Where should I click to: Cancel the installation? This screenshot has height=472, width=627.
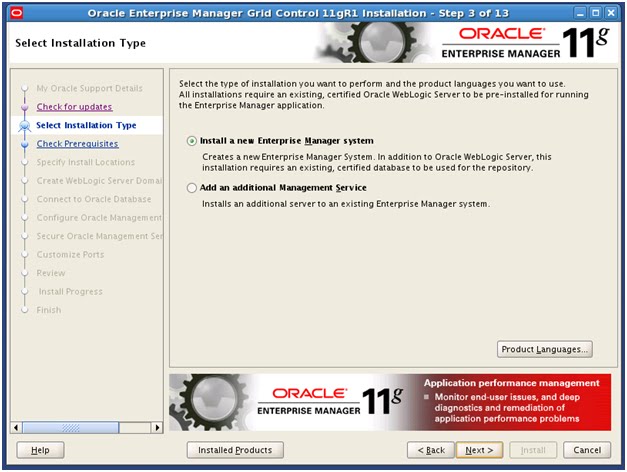587,450
